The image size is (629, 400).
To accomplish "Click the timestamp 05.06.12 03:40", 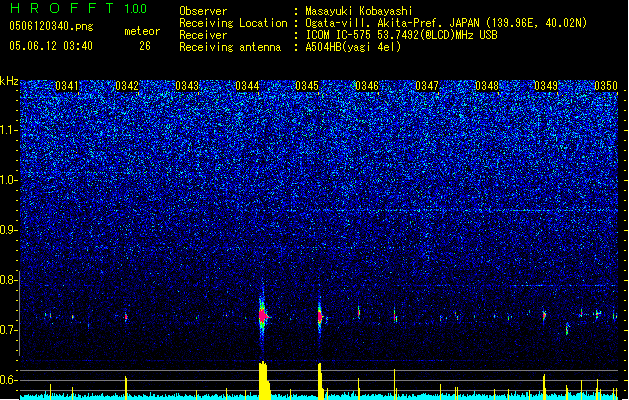I will point(51,46).
